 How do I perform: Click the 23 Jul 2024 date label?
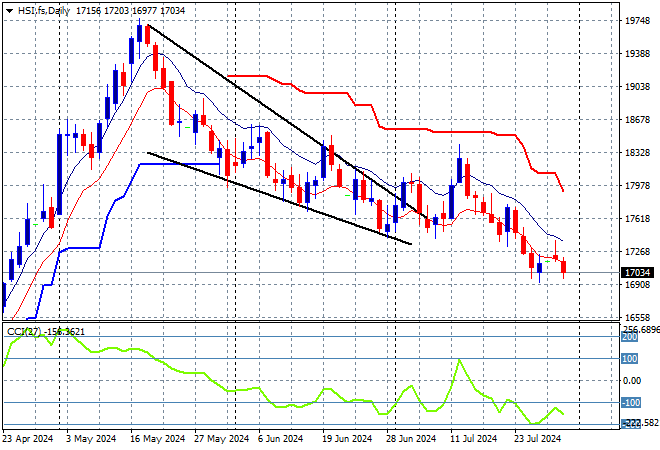[538, 439]
